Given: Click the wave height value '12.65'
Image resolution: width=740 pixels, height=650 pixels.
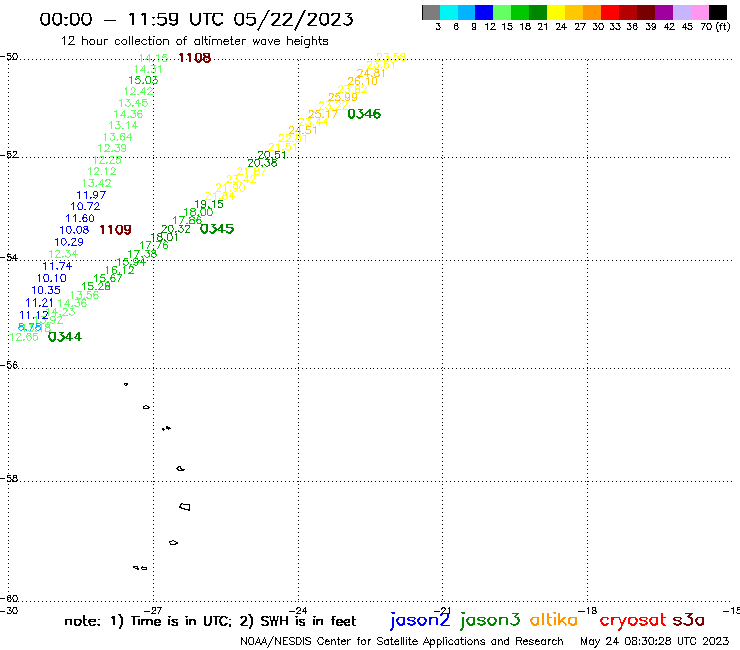Looking at the screenshot, I should [x=24, y=337].
